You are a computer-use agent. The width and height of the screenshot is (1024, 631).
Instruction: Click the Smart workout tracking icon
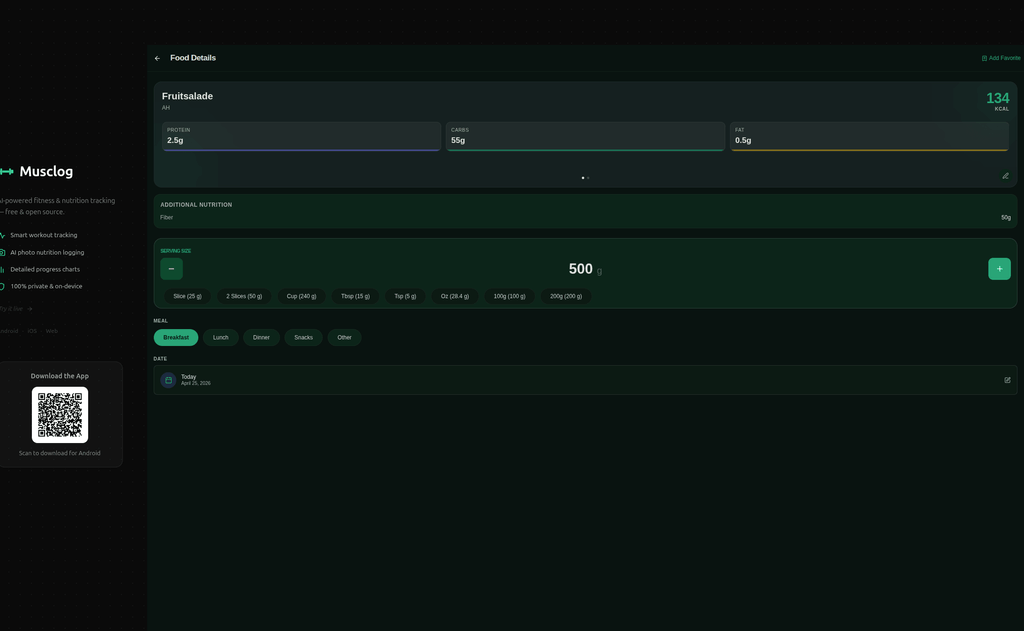click(x=4, y=235)
